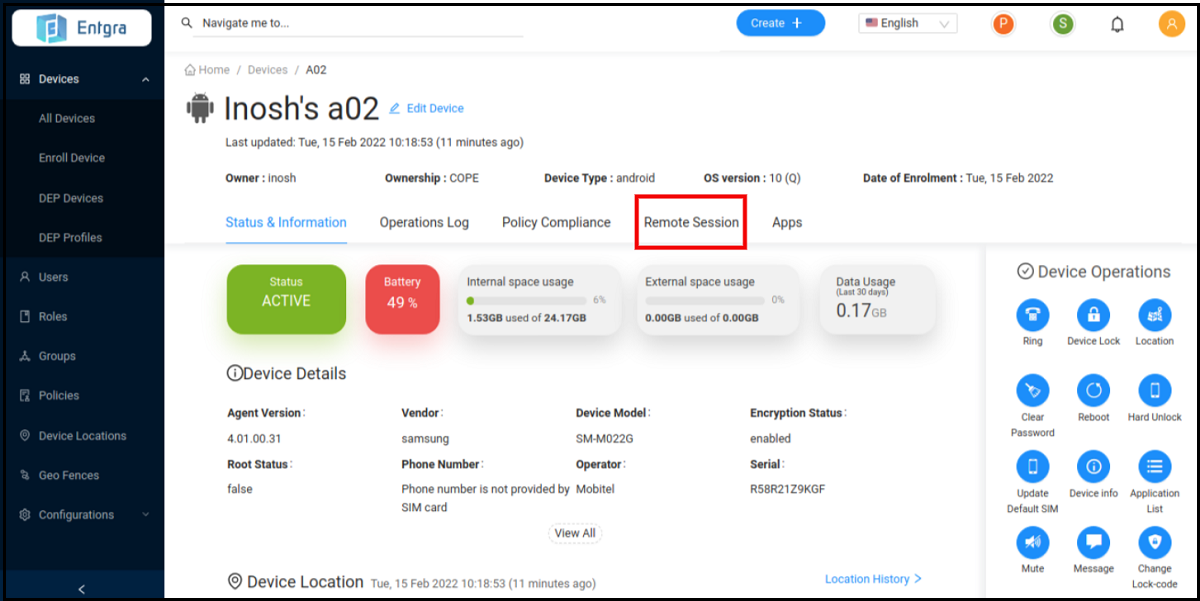This screenshot has height=601, width=1200.
Task: Click the Hard Unlock operation icon
Action: [x=1154, y=390]
